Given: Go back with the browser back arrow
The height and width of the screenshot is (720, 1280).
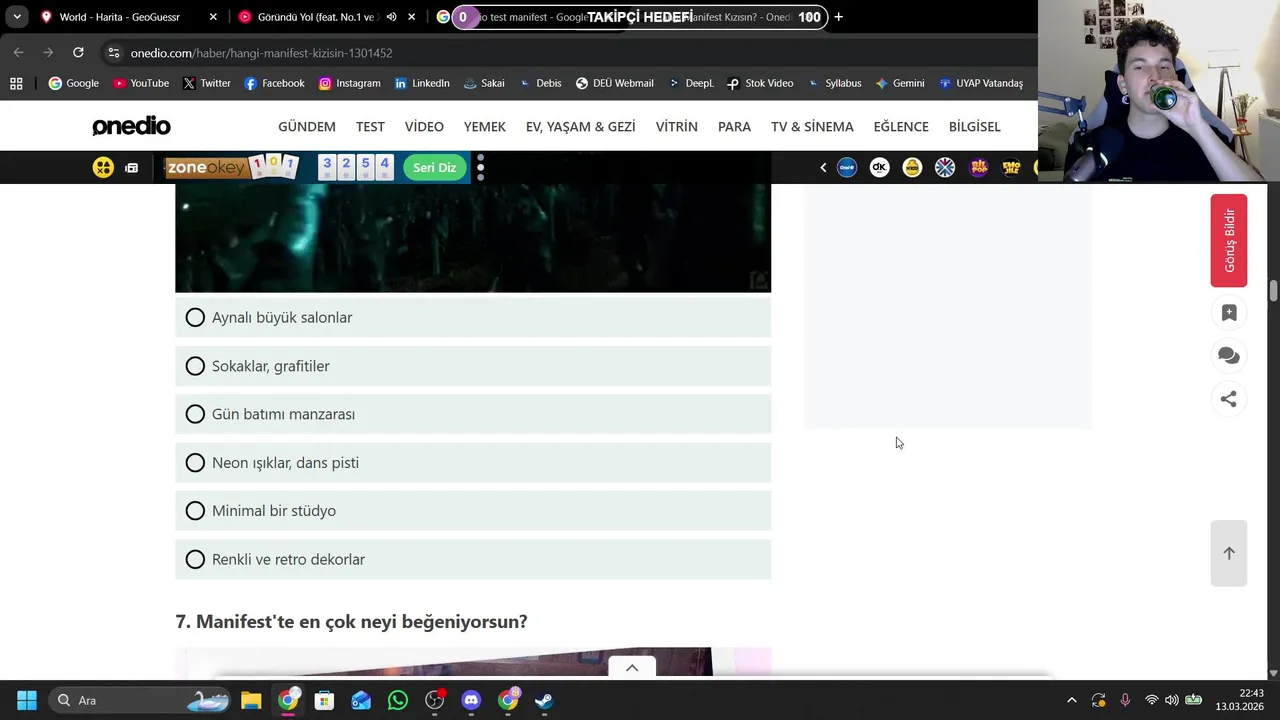Looking at the screenshot, I should click(x=18, y=52).
